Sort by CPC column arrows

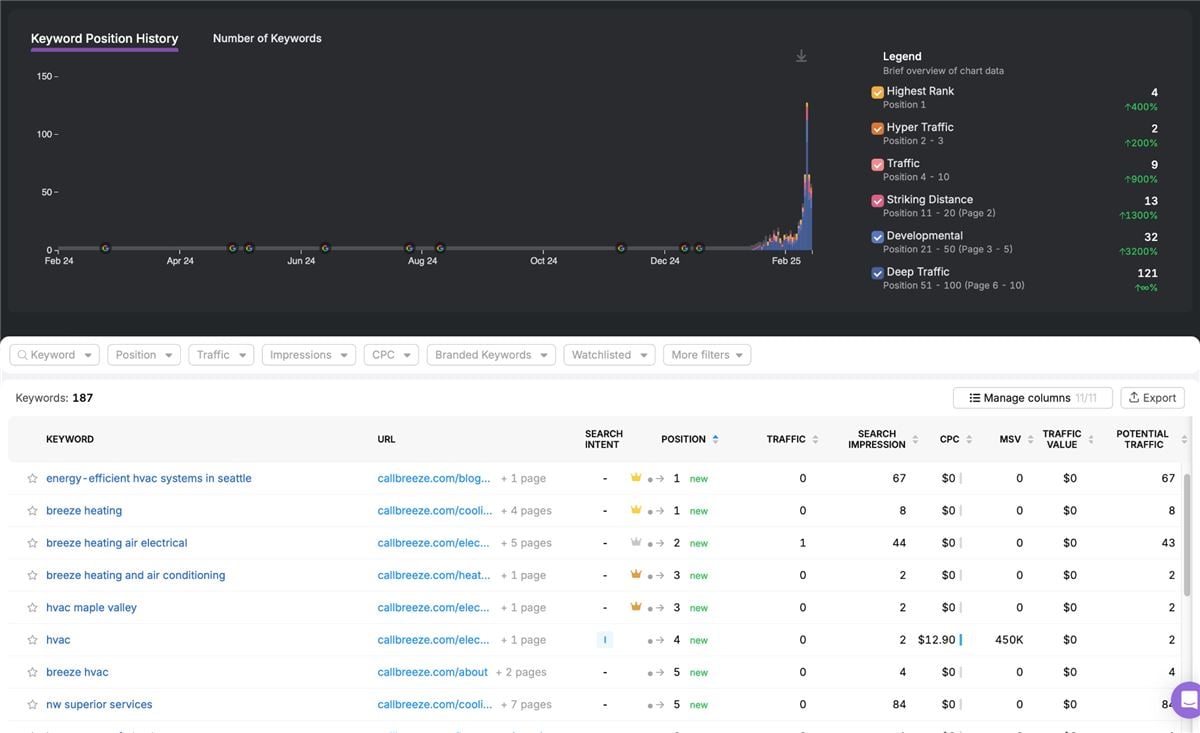(969, 439)
